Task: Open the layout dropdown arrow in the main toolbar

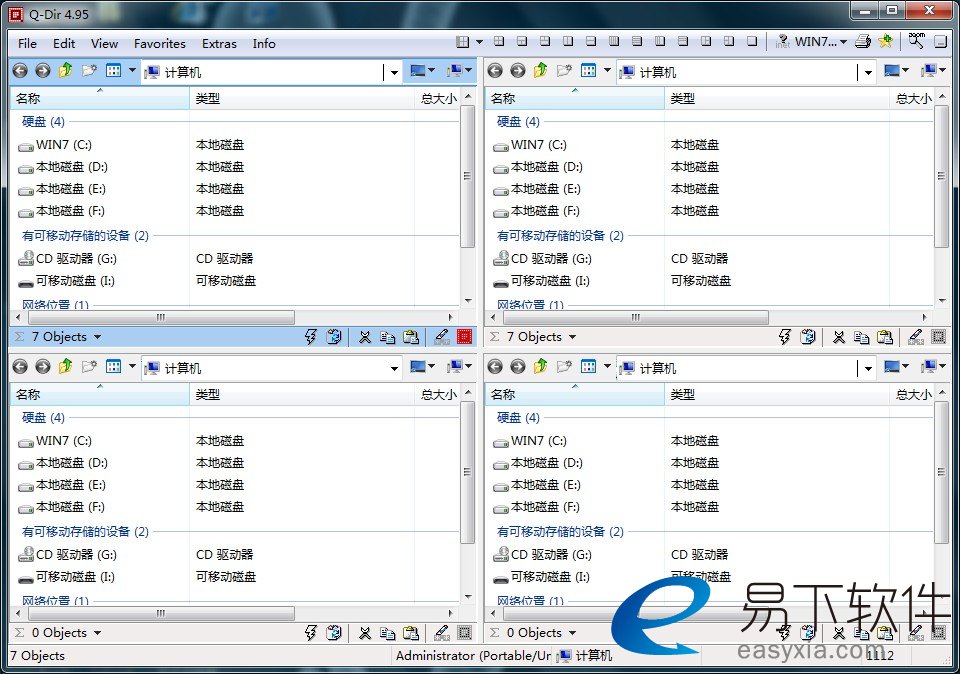Action: [479, 42]
